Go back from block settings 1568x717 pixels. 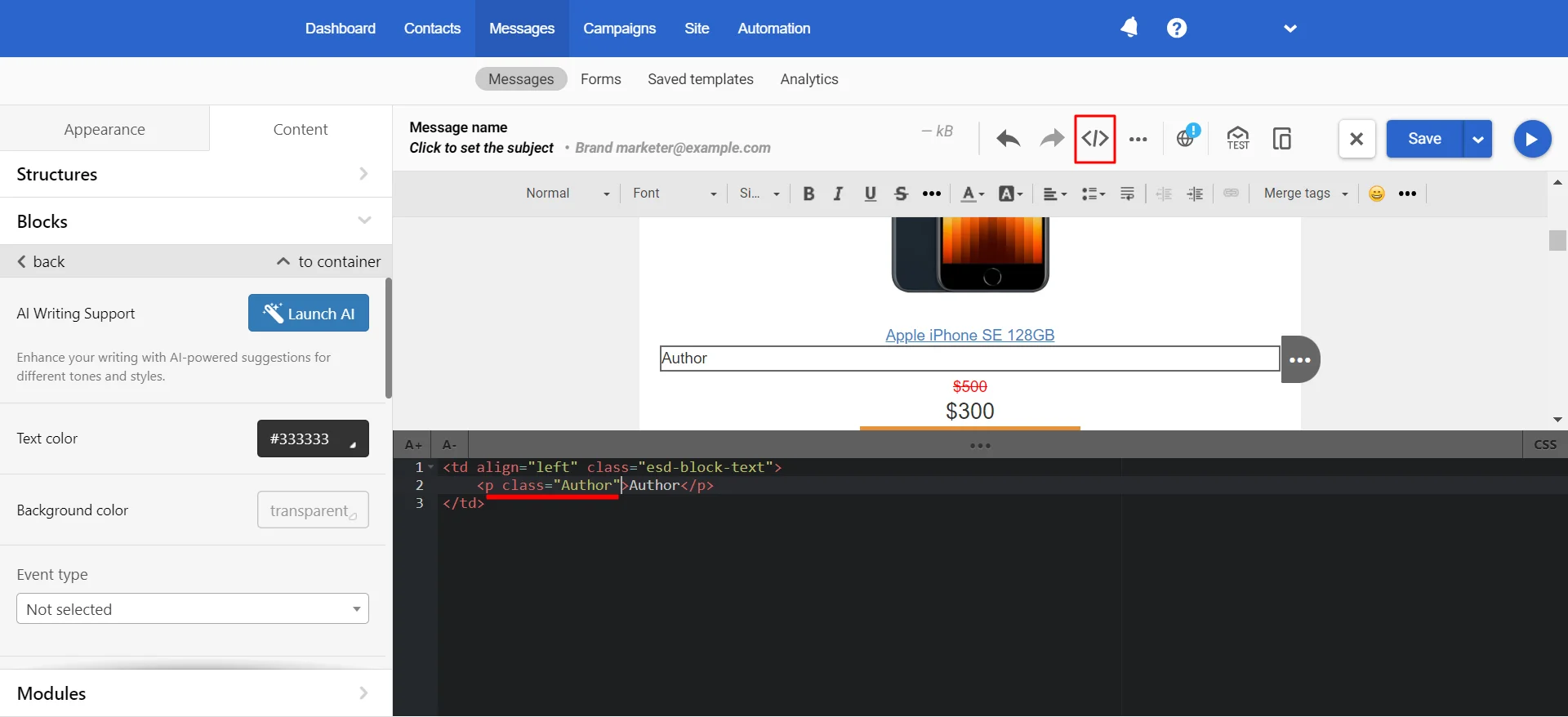[41, 261]
